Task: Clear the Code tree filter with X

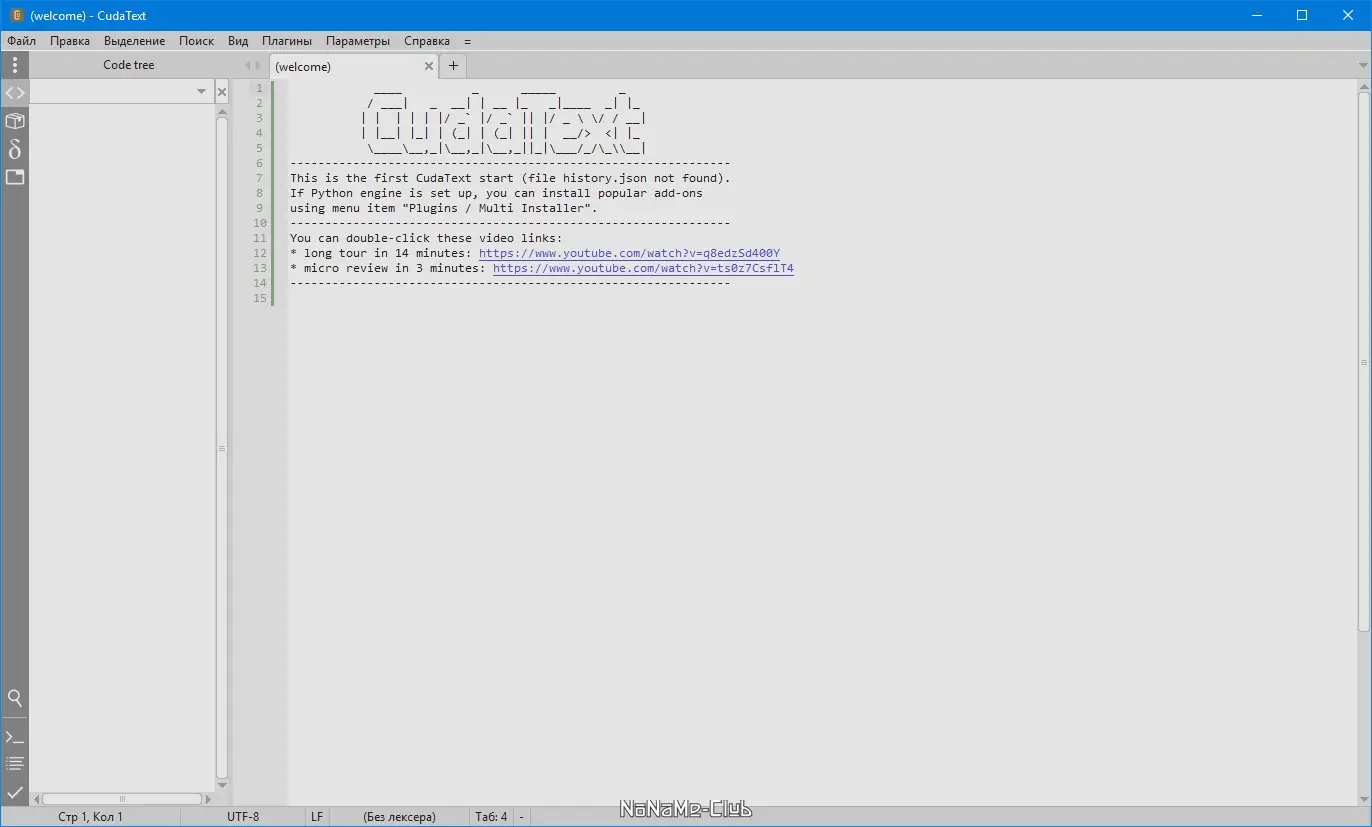Action: pos(222,92)
